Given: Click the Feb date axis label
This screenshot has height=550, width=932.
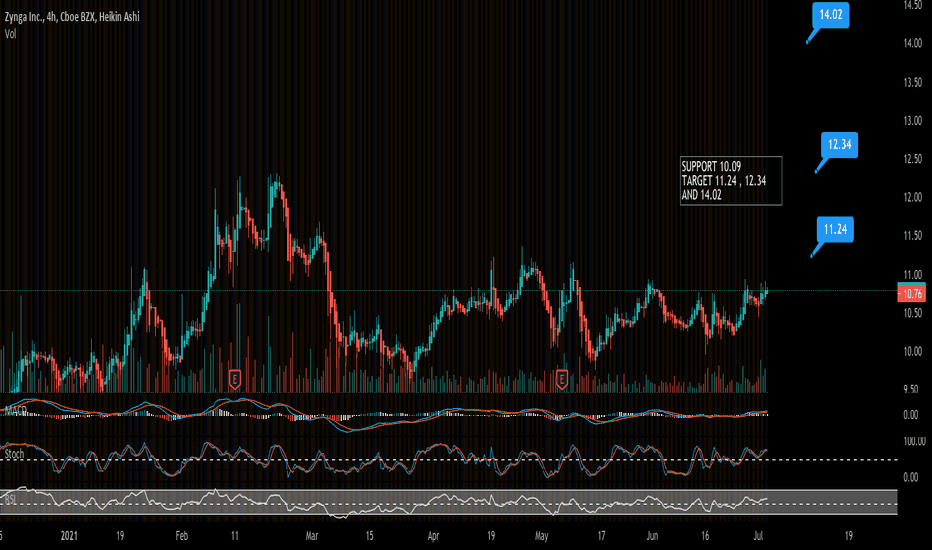Looking at the screenshot, I should pos(181,536).
